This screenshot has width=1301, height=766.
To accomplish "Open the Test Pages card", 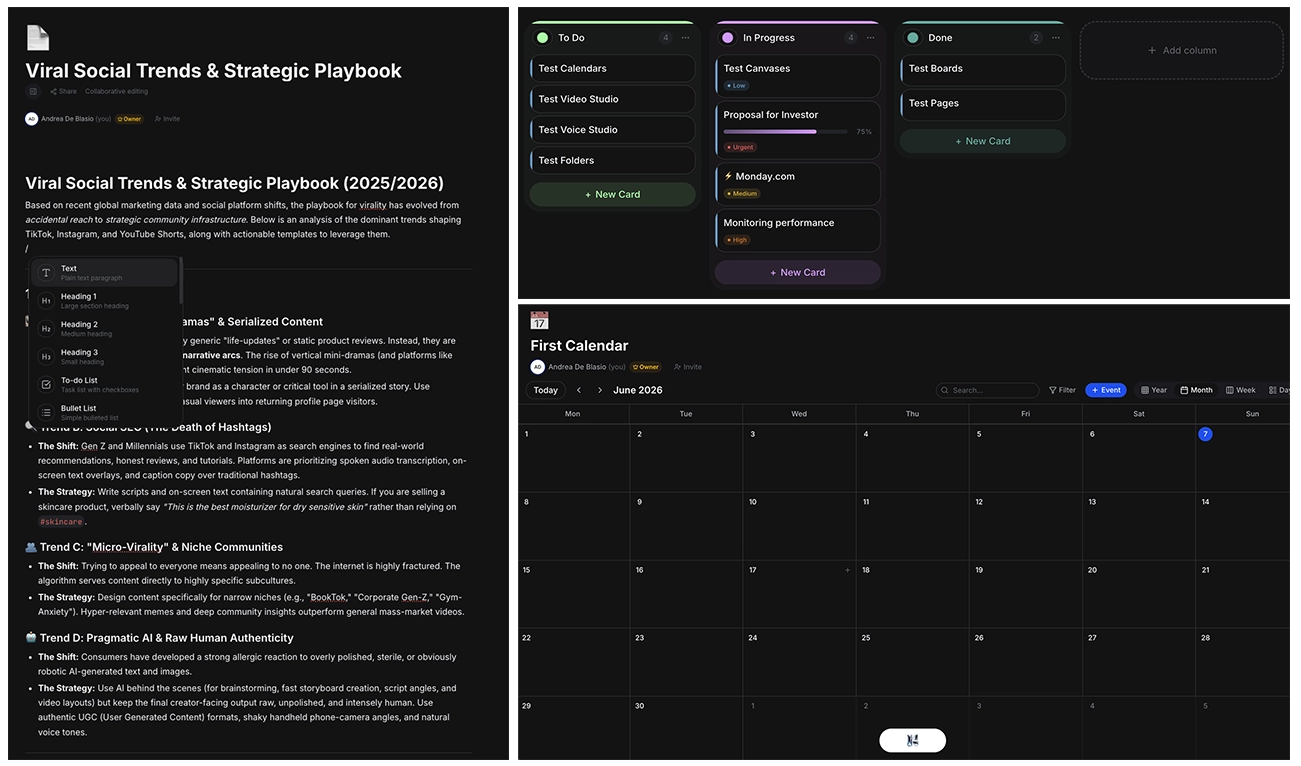I will [x=983, y=103].
